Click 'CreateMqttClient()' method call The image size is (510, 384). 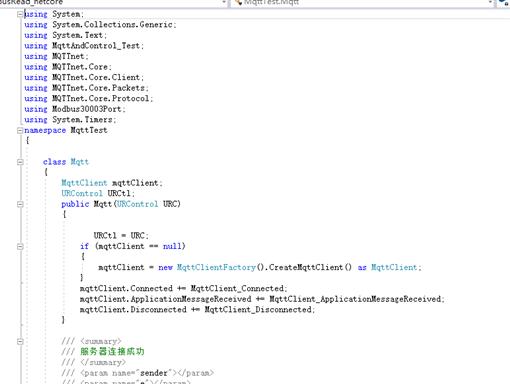click(x=310, y=267)
